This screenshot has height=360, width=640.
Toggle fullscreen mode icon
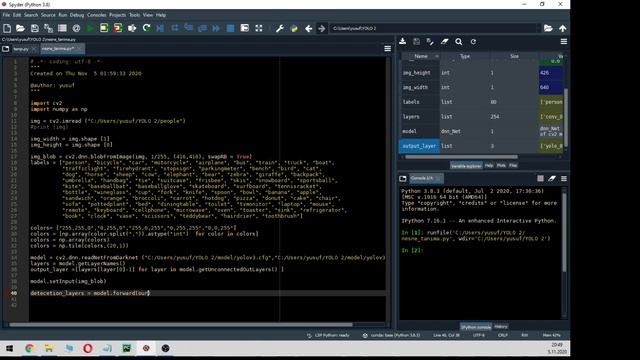(x=259, y=28)
